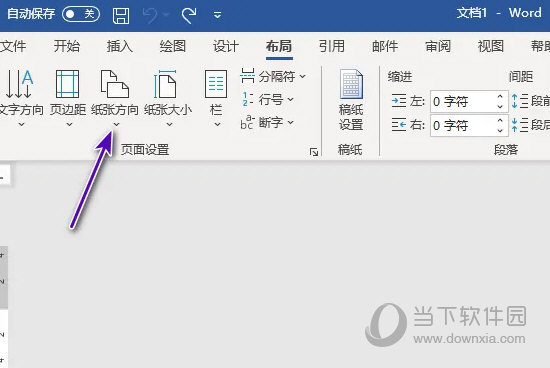Click the 稿纸设置 (Manuscript Paper) button
The image size is (550, 368).
(x=351, y=101)
